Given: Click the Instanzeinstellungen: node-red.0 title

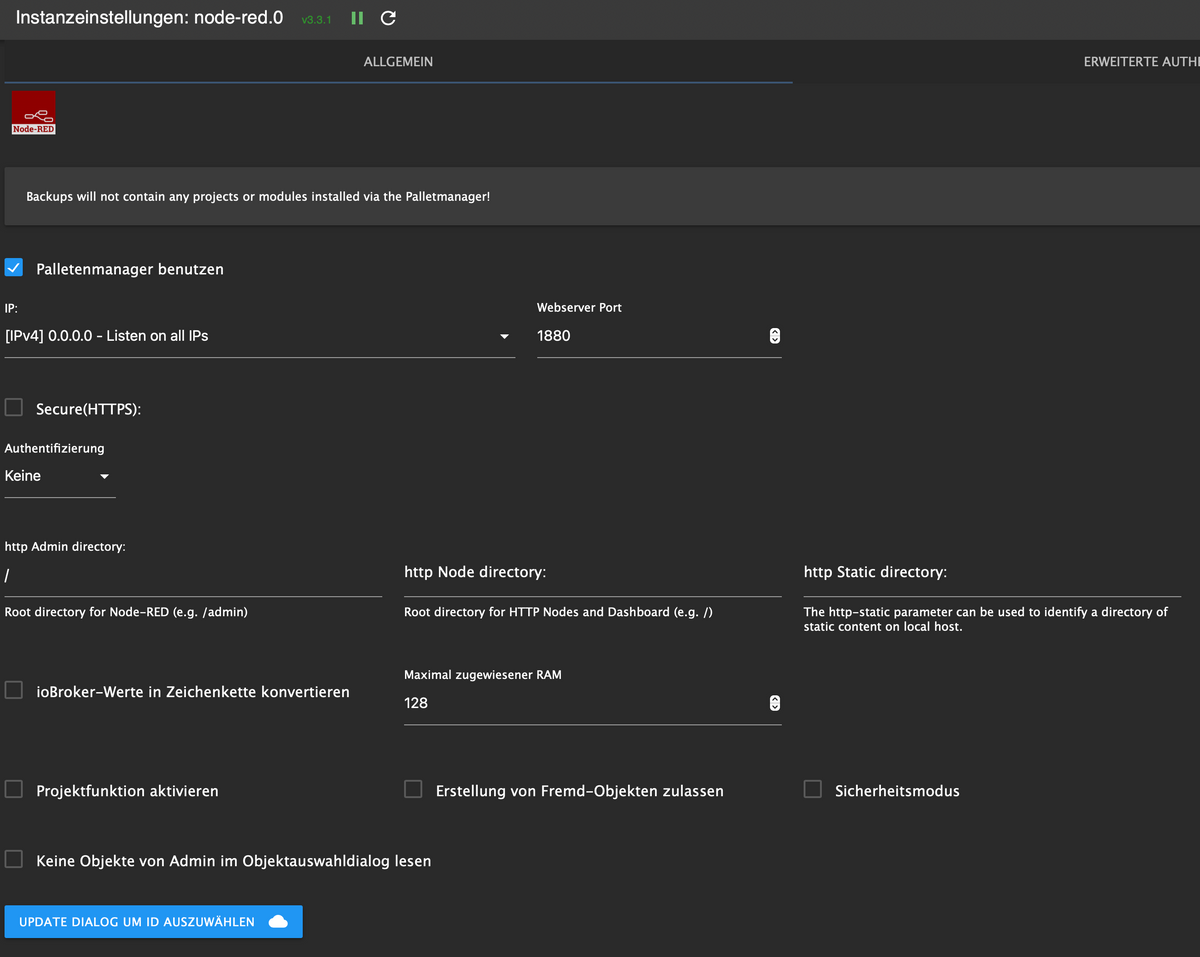Looking at the screenshot, I should [150, 18].
